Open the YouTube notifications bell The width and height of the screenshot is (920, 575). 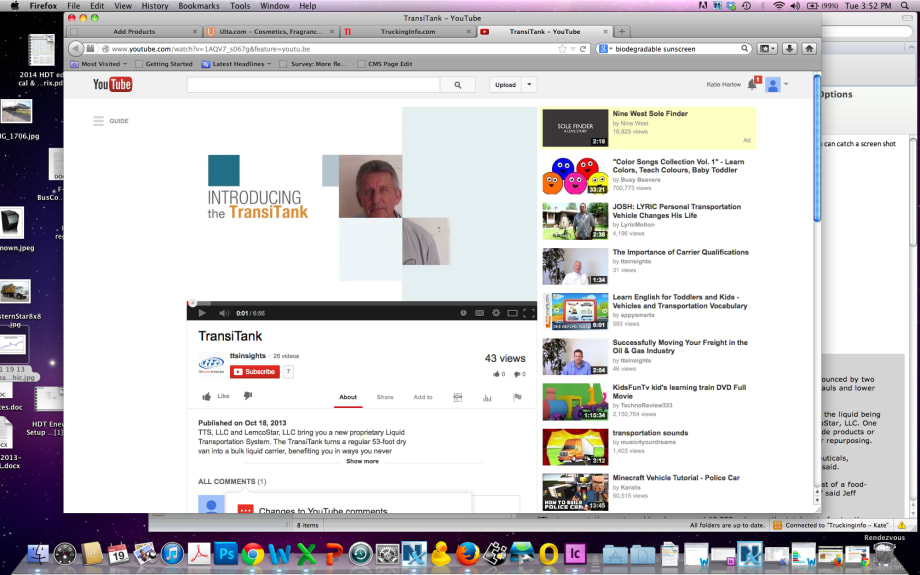(x=752, y=85)
